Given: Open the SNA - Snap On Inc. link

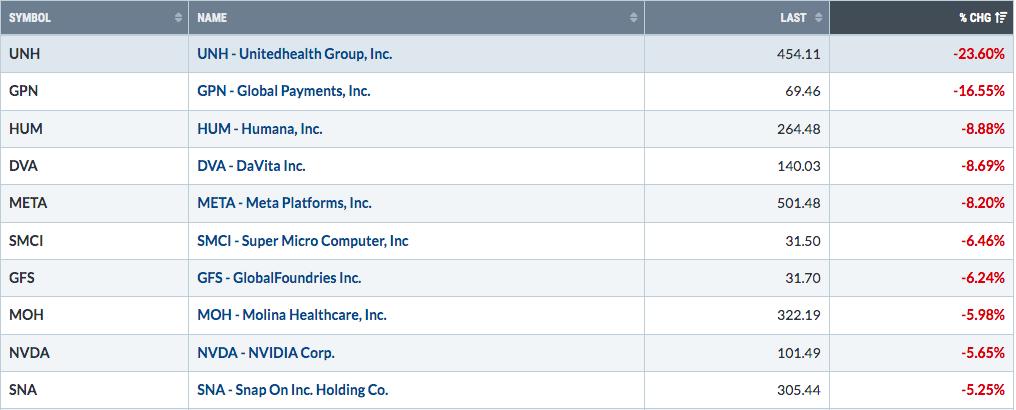Looking at the screenshot, I should point(293,390).
